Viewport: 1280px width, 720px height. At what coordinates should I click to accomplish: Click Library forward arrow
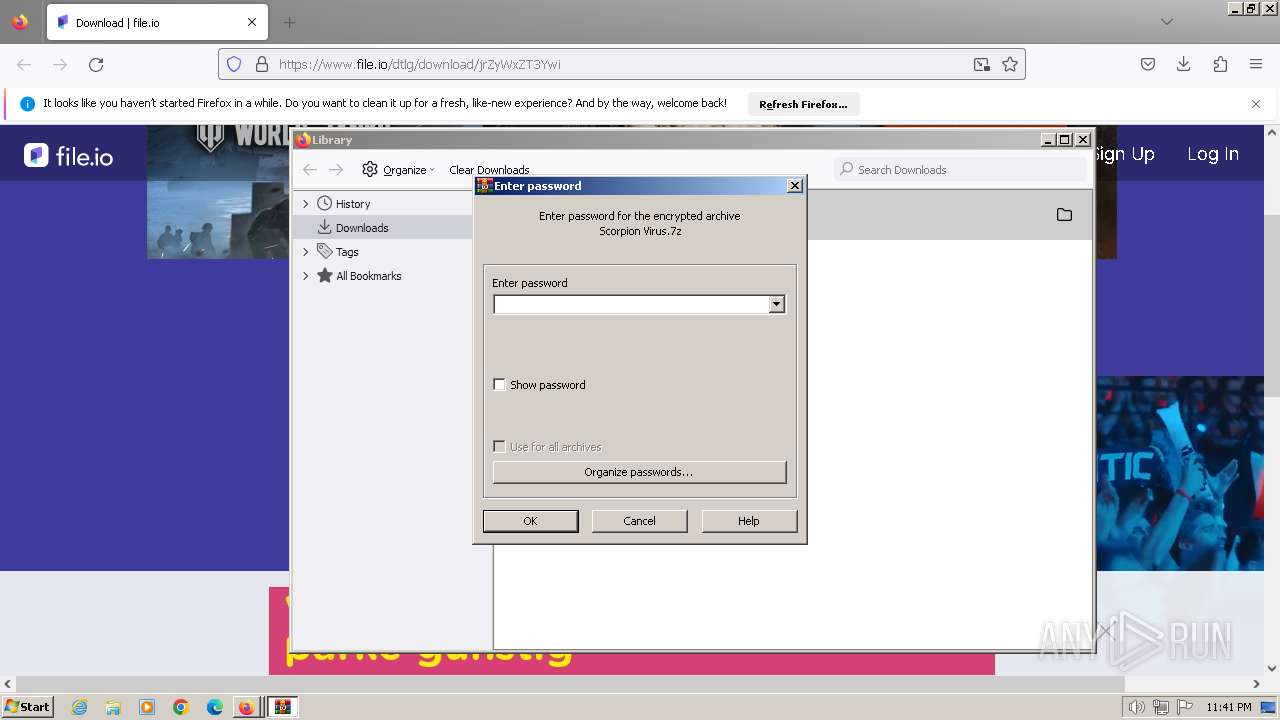pyautogui.click(x=336, y=170)
